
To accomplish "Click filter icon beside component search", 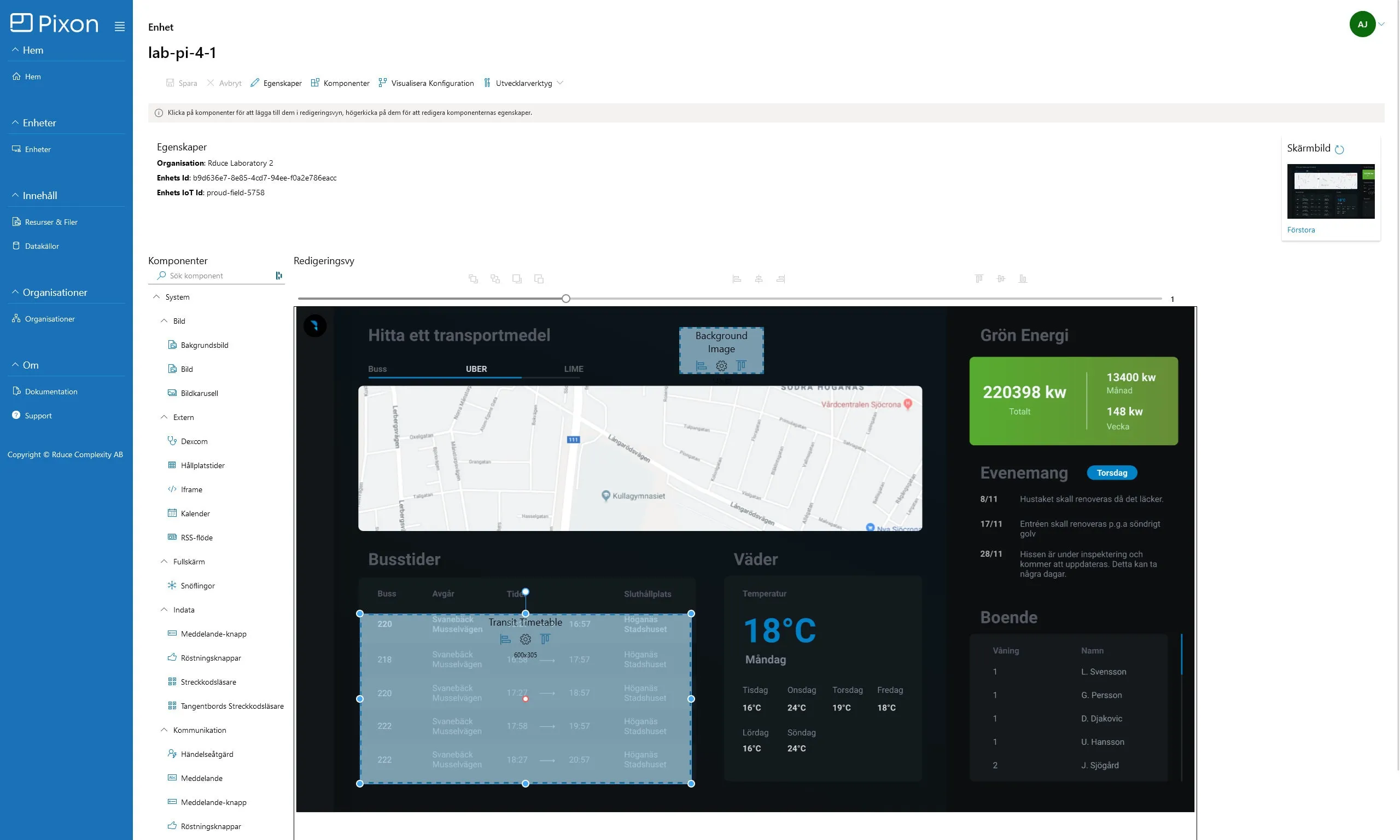I will [x=278, y=276].
